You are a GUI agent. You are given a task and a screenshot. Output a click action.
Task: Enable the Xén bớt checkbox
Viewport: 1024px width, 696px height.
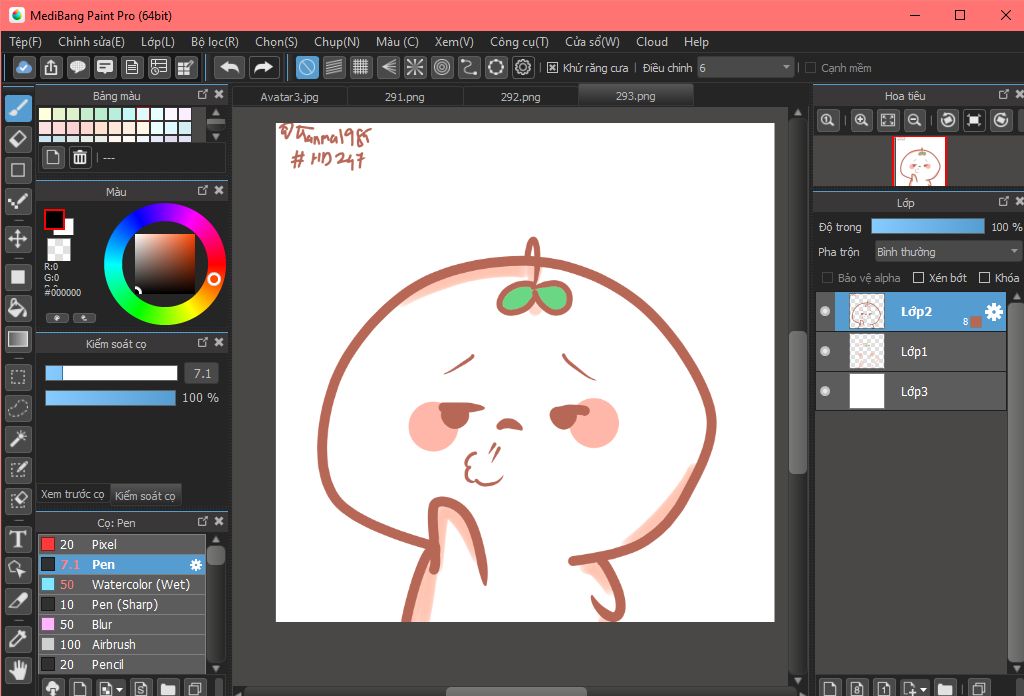pyautogui.click(x=918, y=278)
